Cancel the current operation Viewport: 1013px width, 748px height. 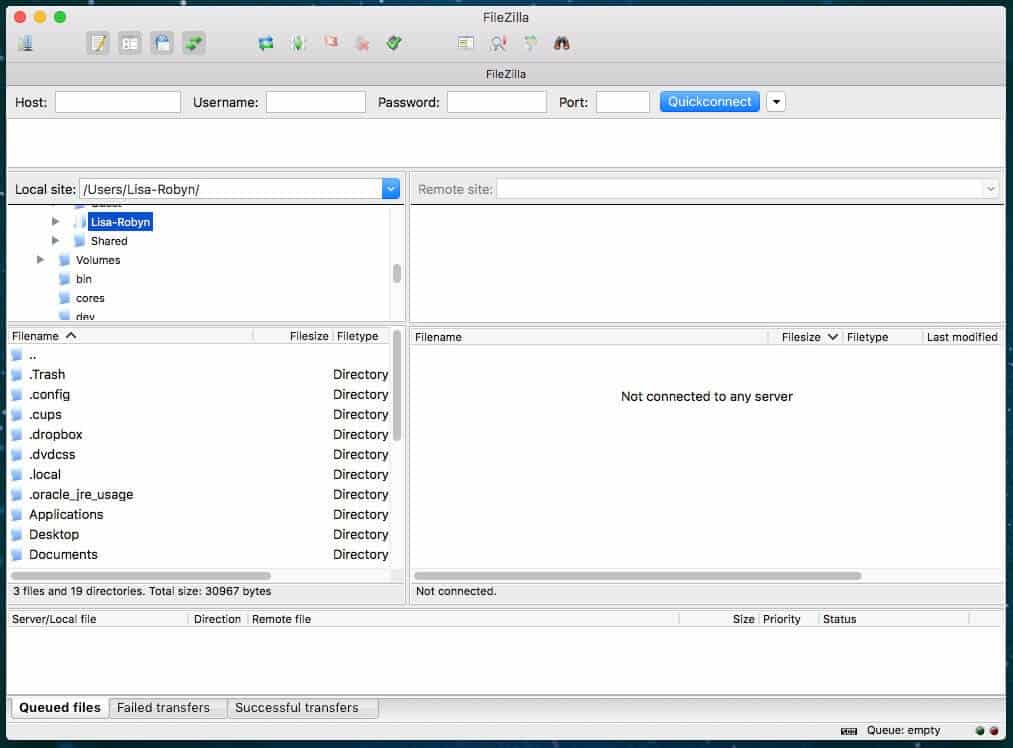330,43
